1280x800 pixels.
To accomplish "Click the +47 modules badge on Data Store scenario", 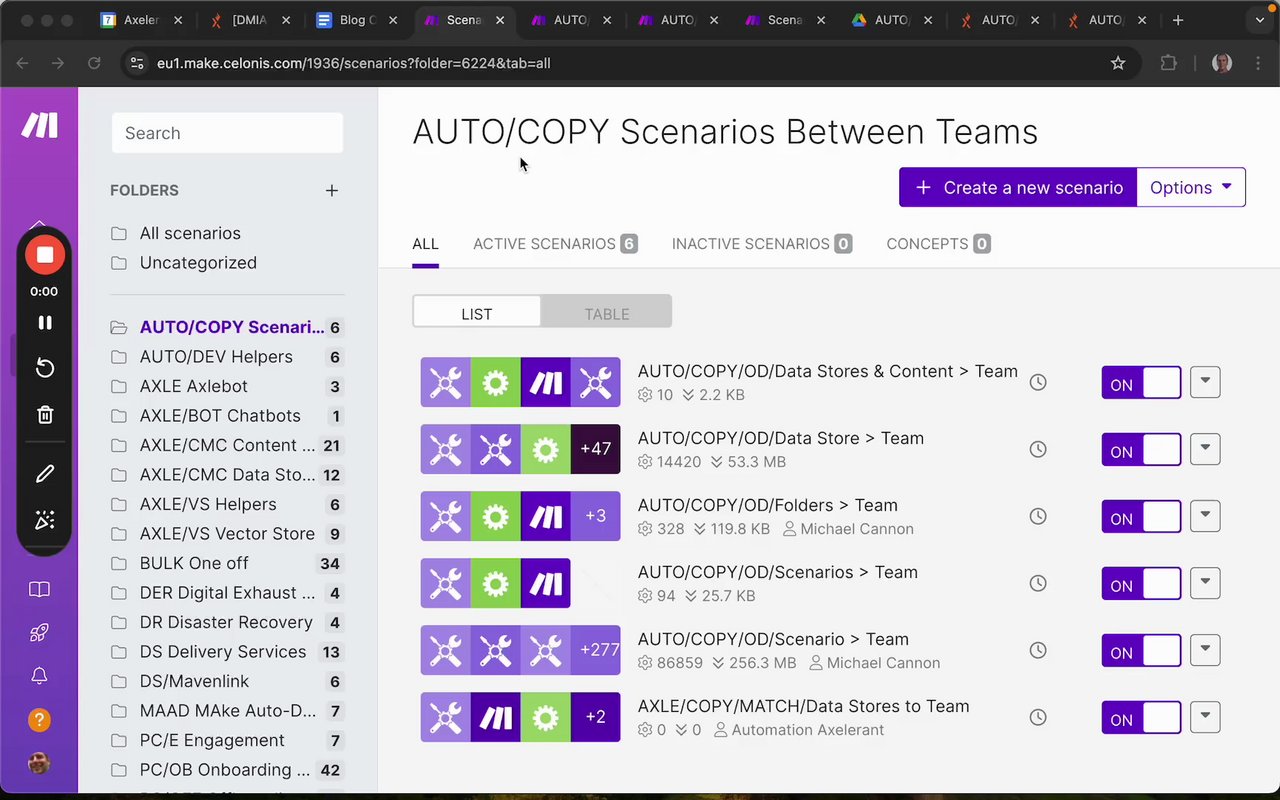I will click(x=595, y=449).
